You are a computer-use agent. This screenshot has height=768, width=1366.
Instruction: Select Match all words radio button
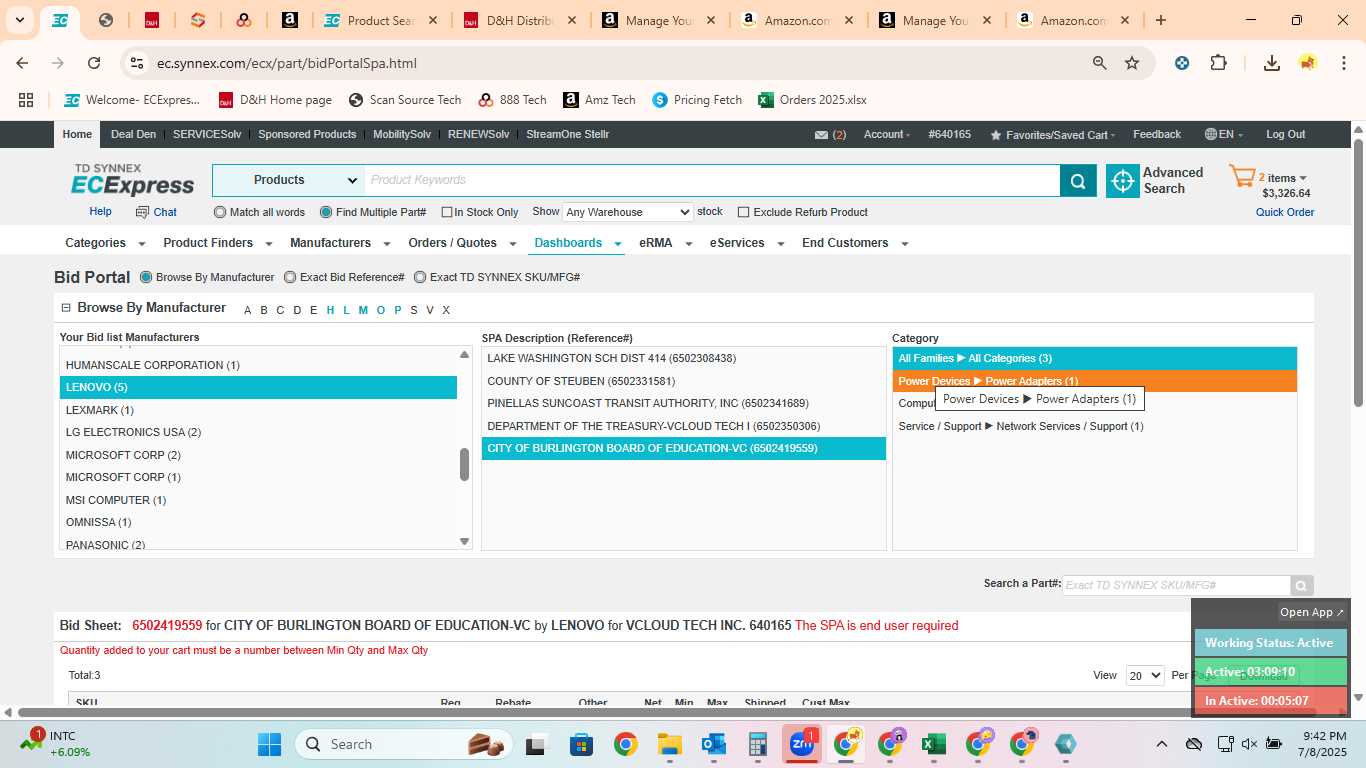pyautogui.click(x=220, y=212)
